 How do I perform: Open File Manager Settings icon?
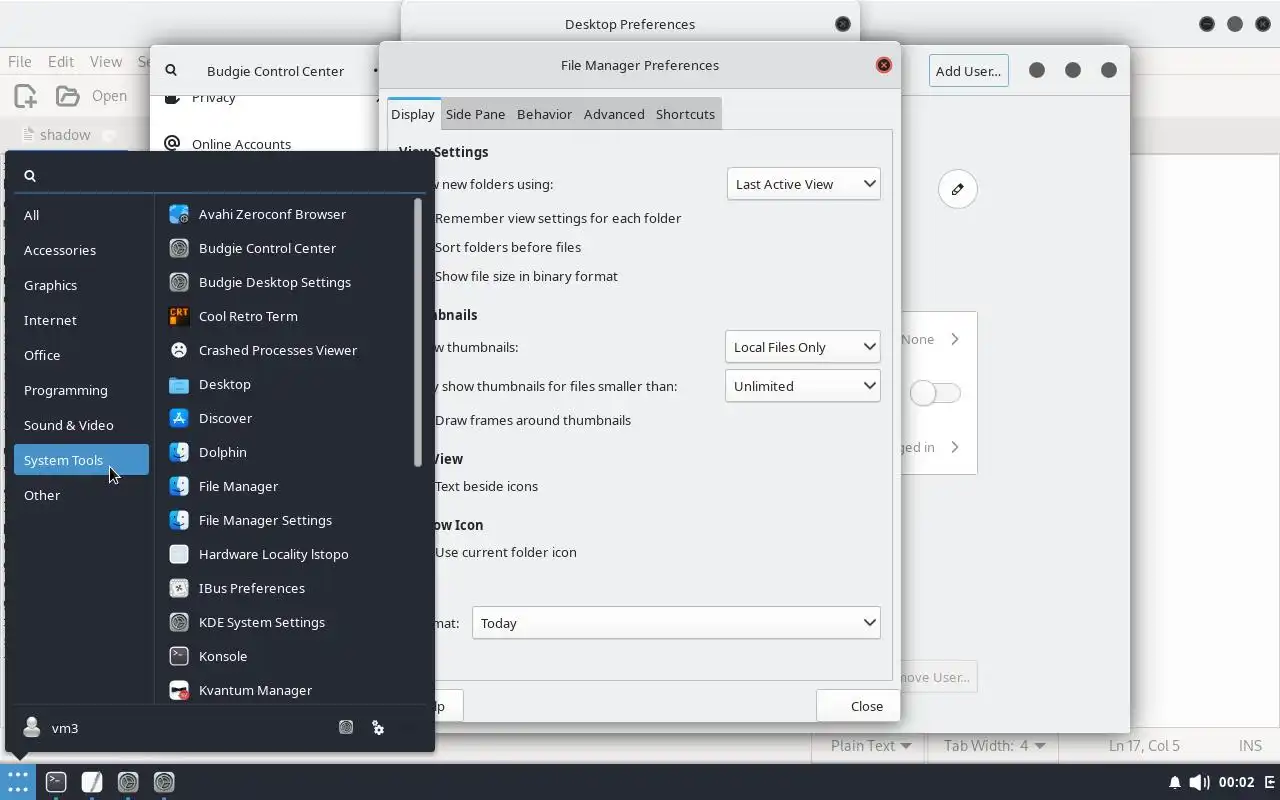pyautogui.click(x=179, y=520)
